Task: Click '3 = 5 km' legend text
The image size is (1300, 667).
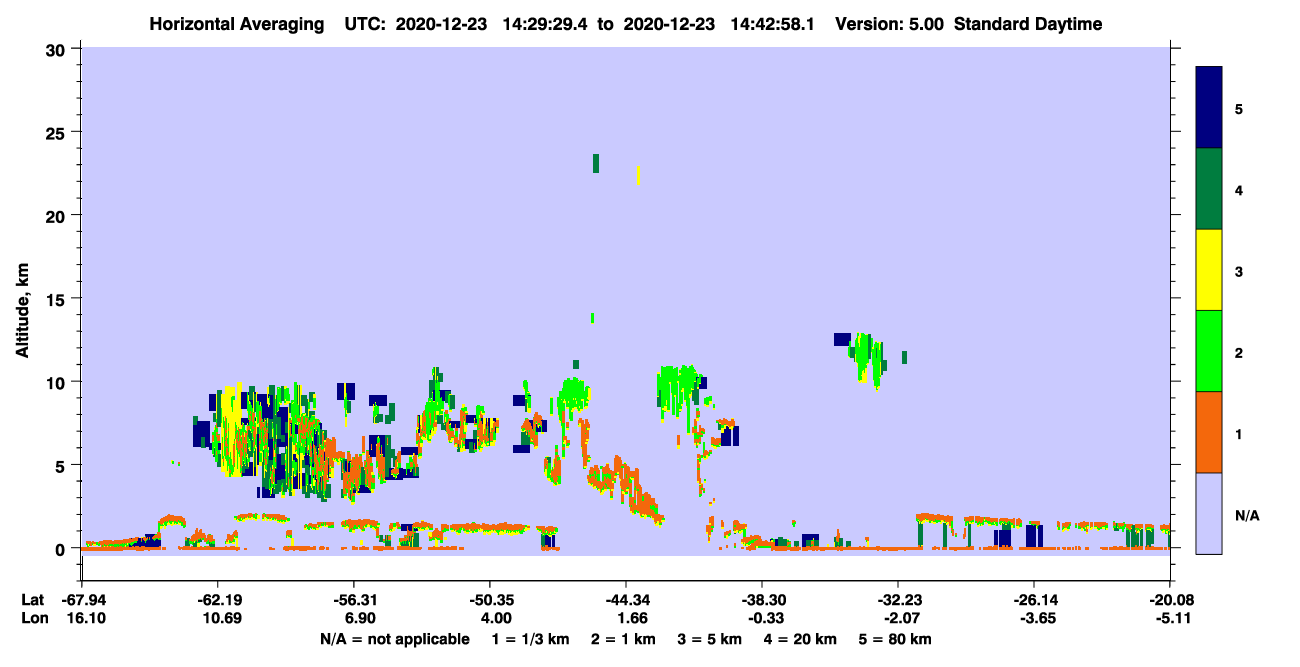Action: (711, 639)
